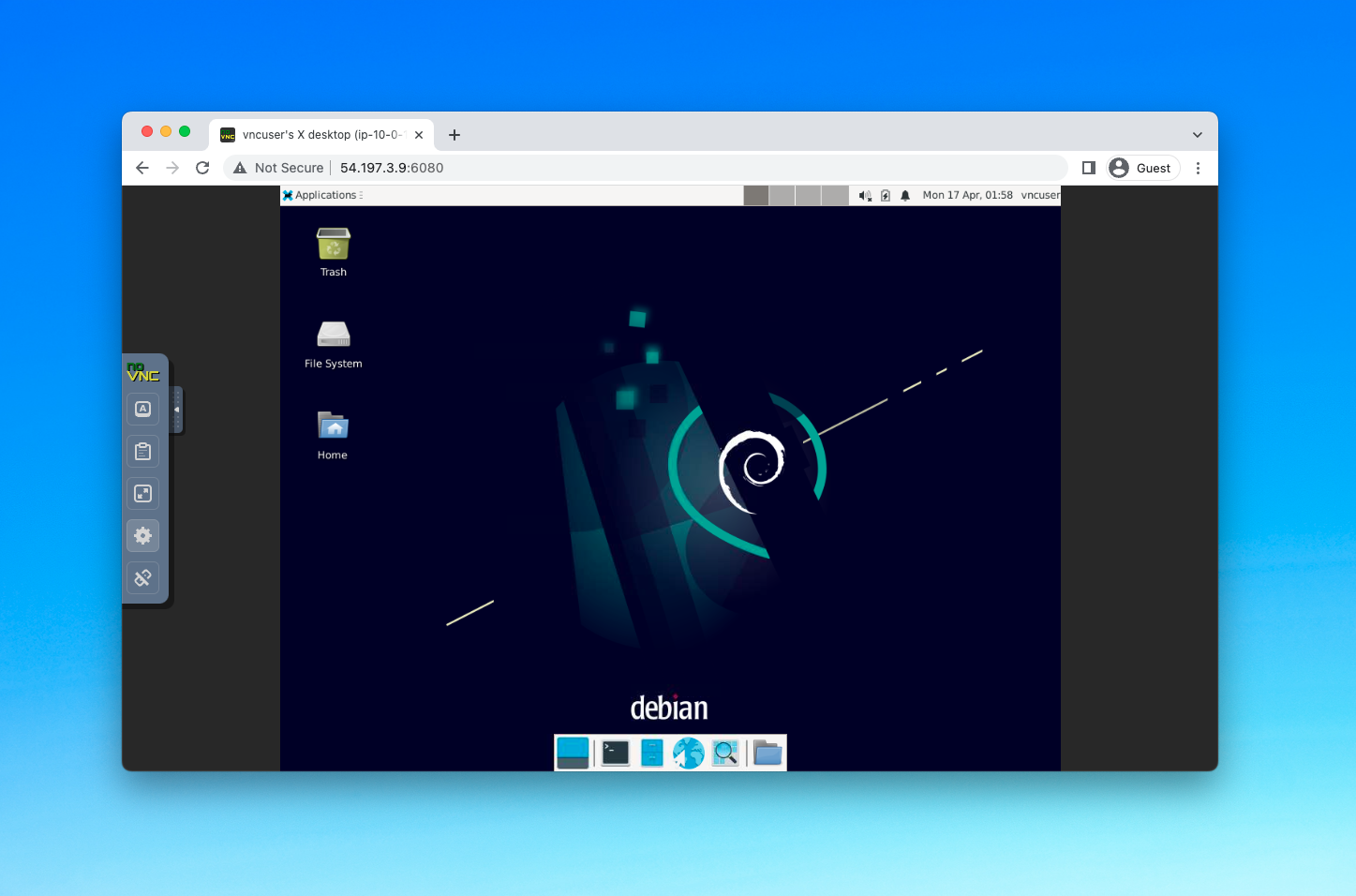The image size is (1356, 896).
Task: Launch the Terminal from the dock
Action: click(x=616, y=753)
